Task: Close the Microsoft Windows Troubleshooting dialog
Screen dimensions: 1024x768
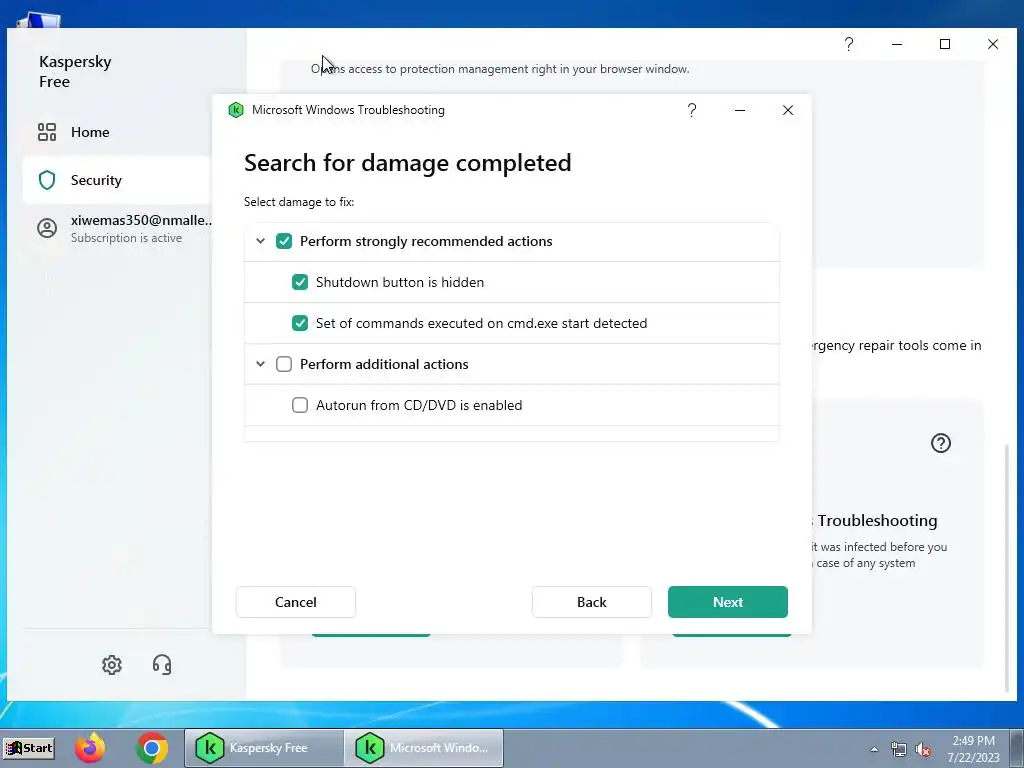Action: (x=788, y=110)
